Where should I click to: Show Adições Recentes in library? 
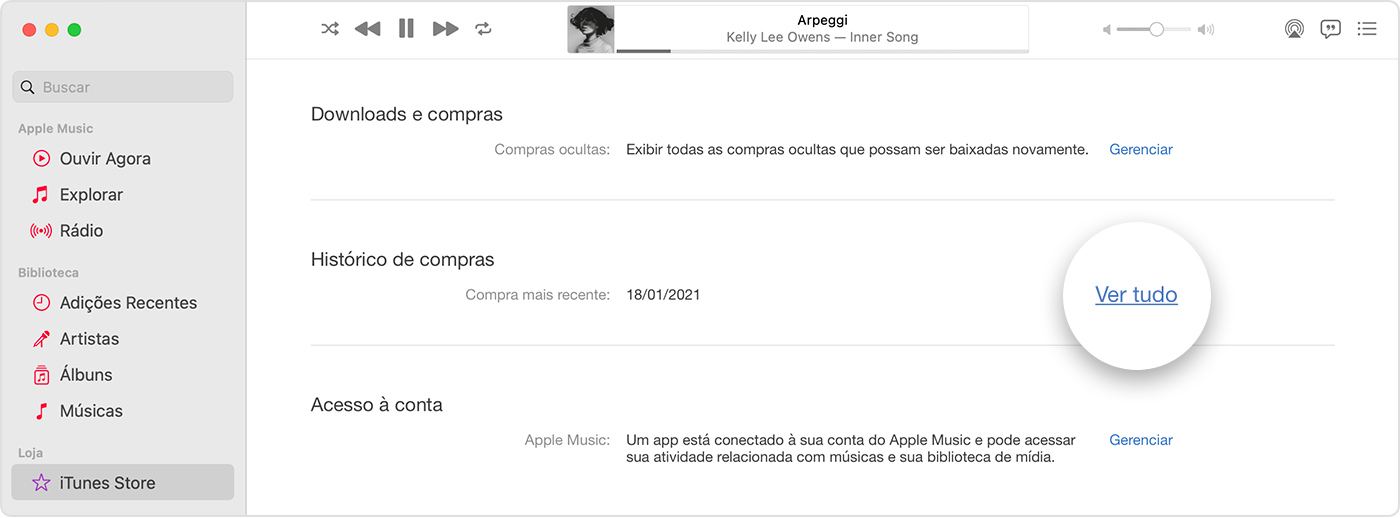[x=128, y=302]
